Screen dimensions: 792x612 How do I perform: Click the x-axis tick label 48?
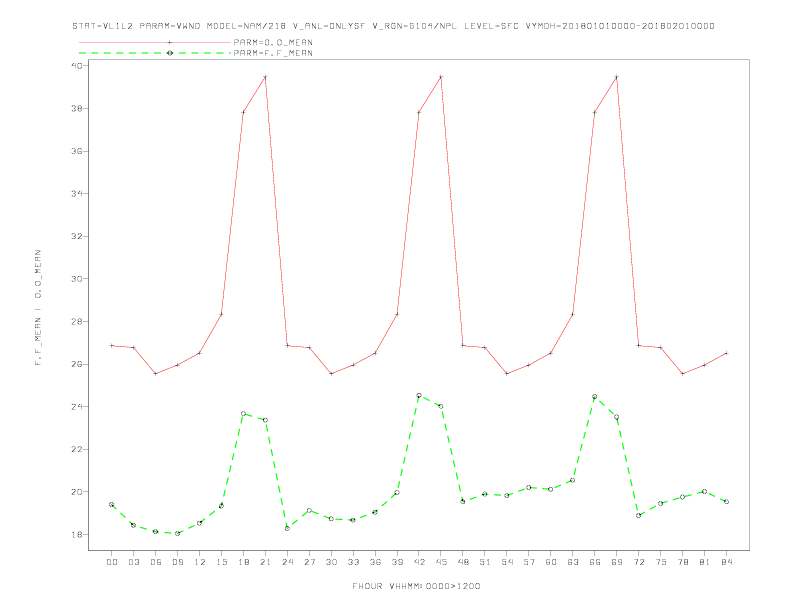pyautogui.click(x=463, y=562)
